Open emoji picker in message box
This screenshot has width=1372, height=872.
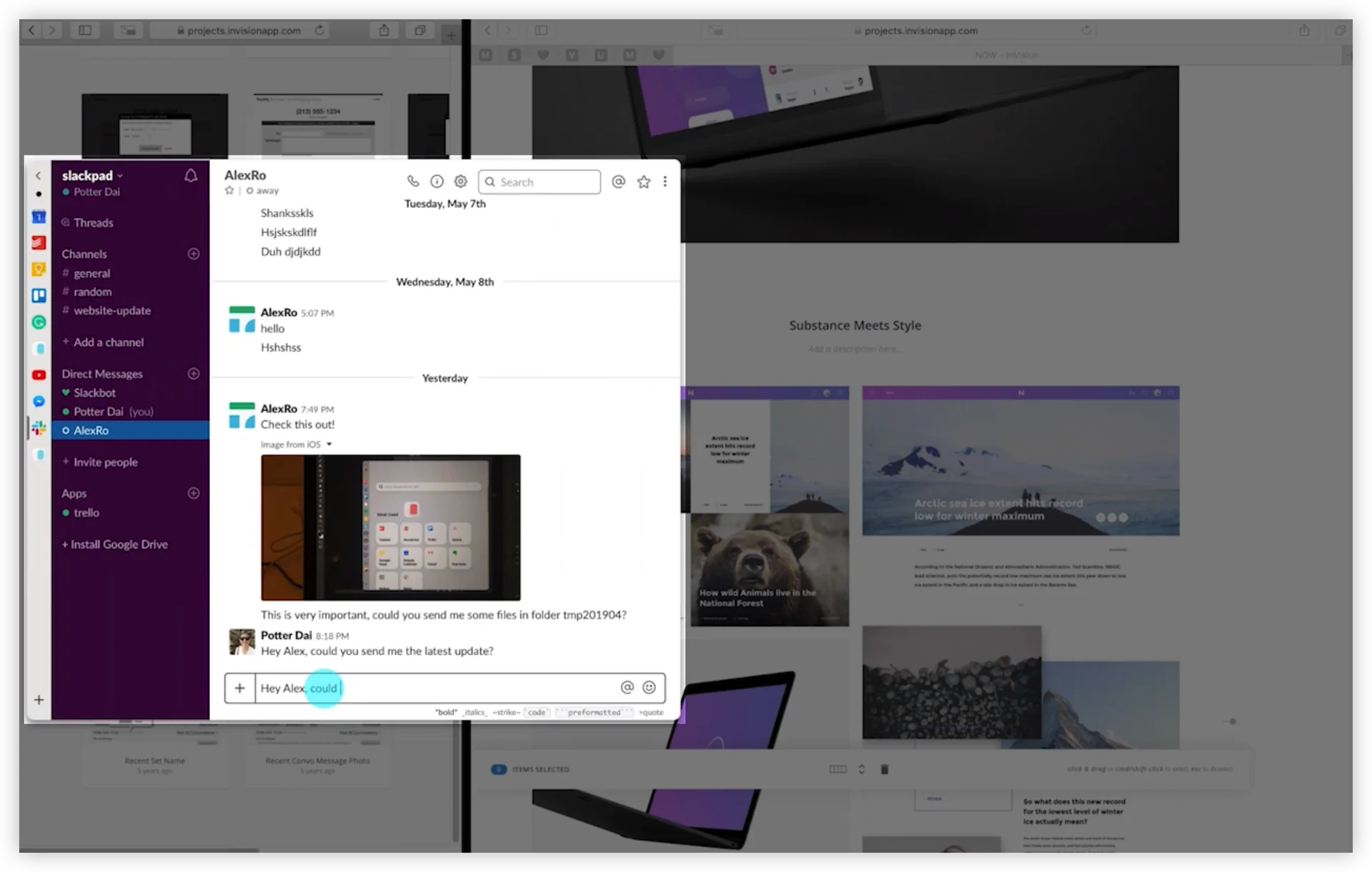649,688
